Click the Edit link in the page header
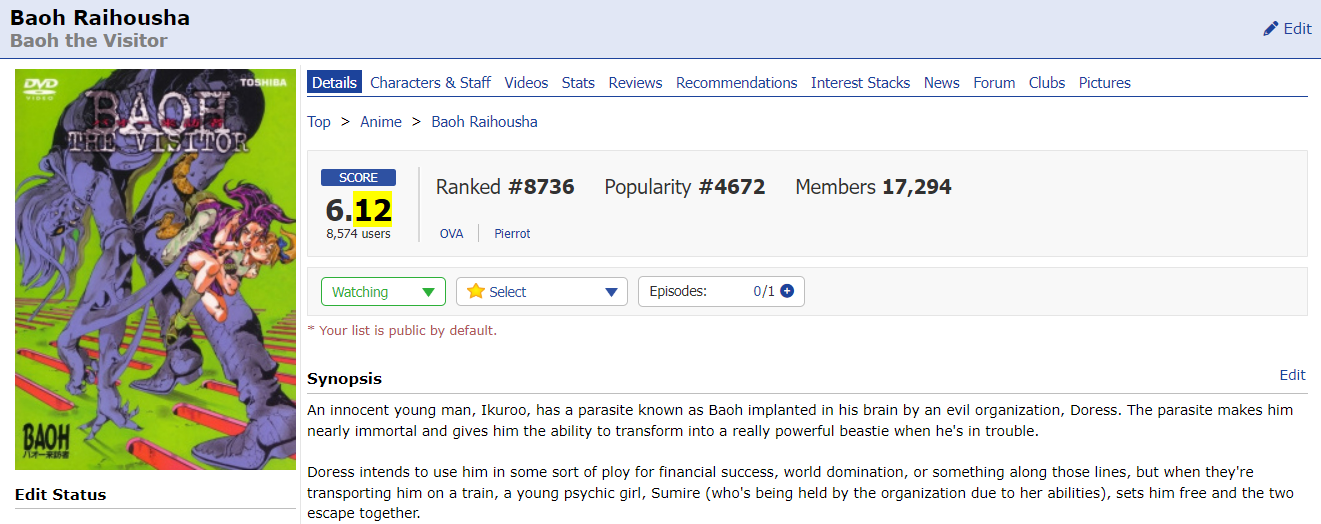The width and height of the screenshot is (1321, 524). click(1297, 28)
